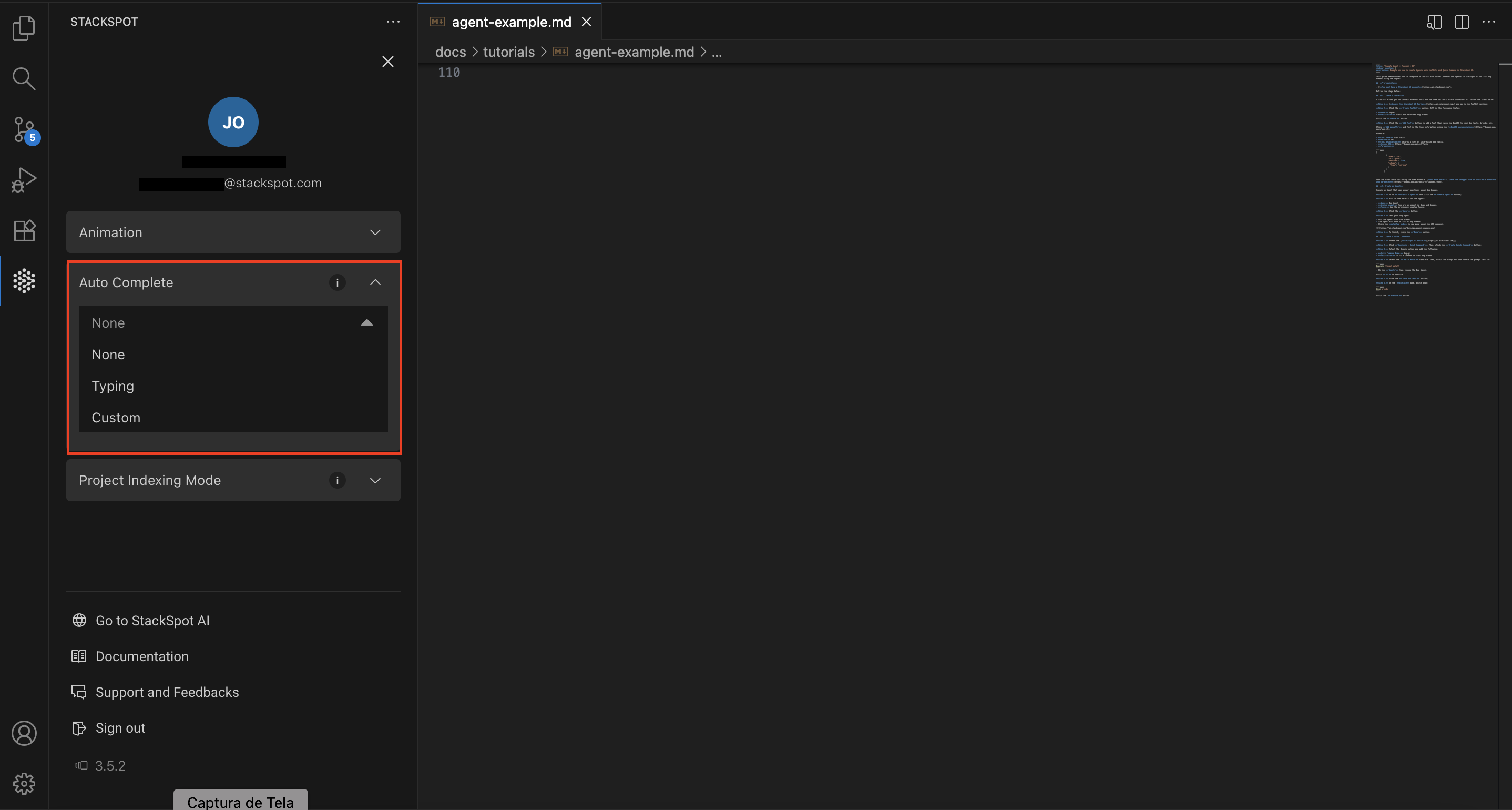1512x810 pixels.
Task: Open the Search panel
Action: [x=24, y=78]
